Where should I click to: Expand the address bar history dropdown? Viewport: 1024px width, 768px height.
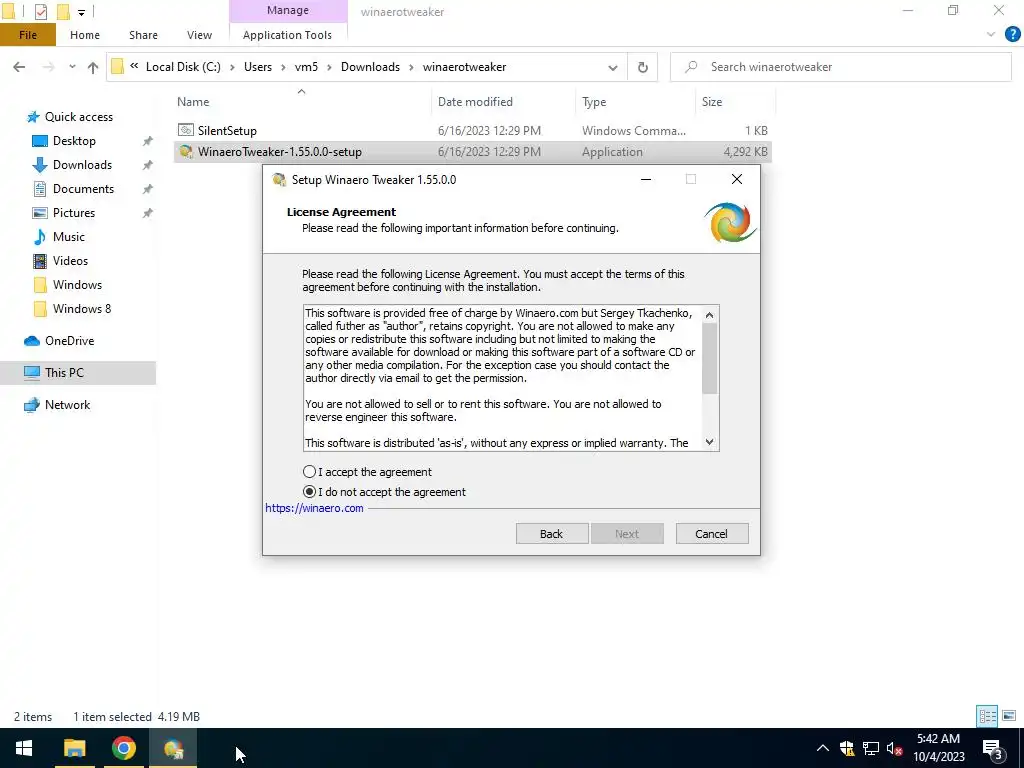[613, 67]
